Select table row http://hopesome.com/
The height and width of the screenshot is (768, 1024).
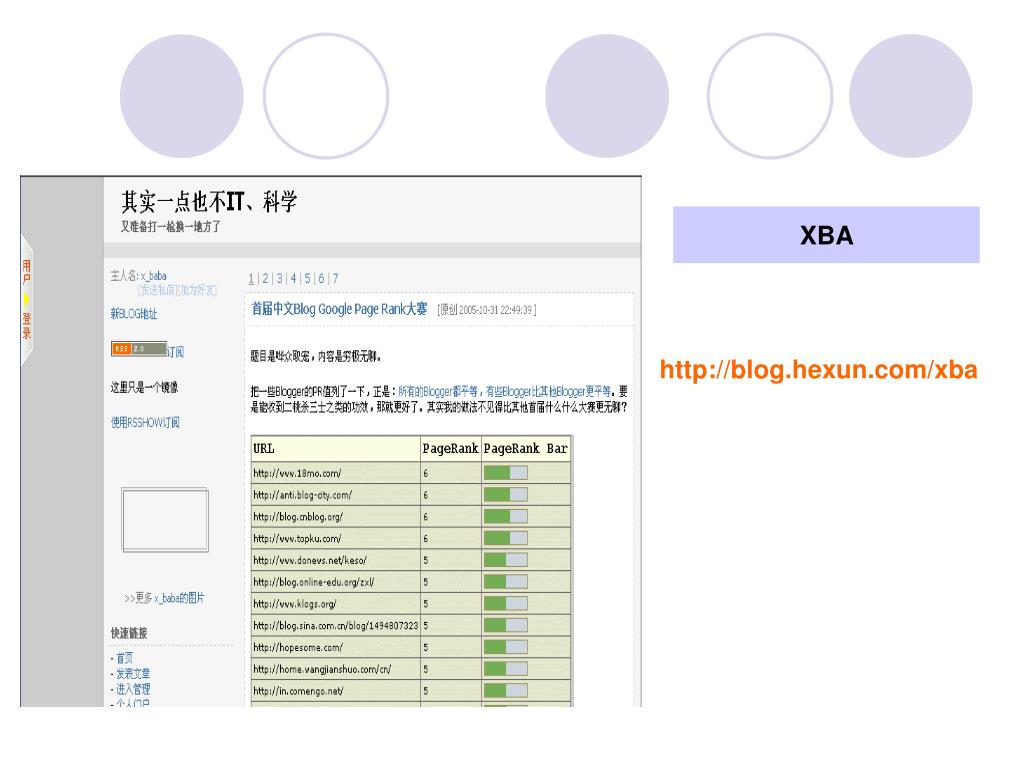(411, 647)
